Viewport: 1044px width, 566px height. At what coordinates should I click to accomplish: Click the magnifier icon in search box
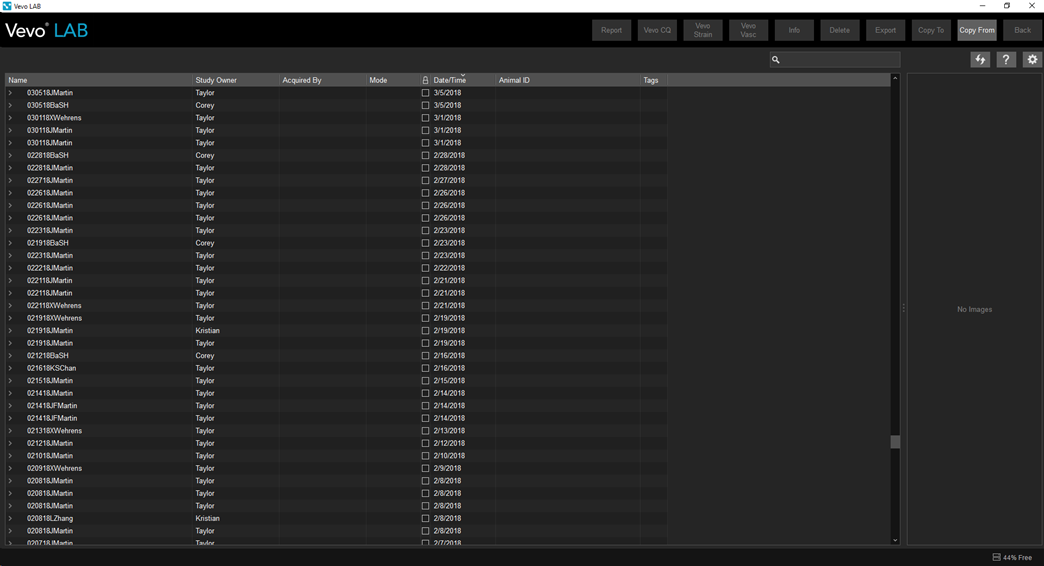point(776,60)
